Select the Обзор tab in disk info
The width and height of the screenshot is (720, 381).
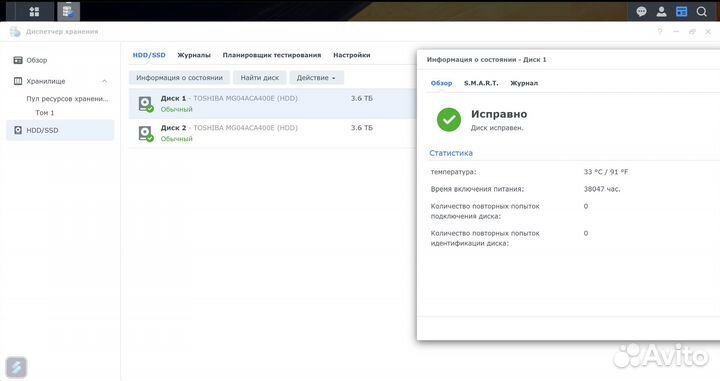click(441, 83)
